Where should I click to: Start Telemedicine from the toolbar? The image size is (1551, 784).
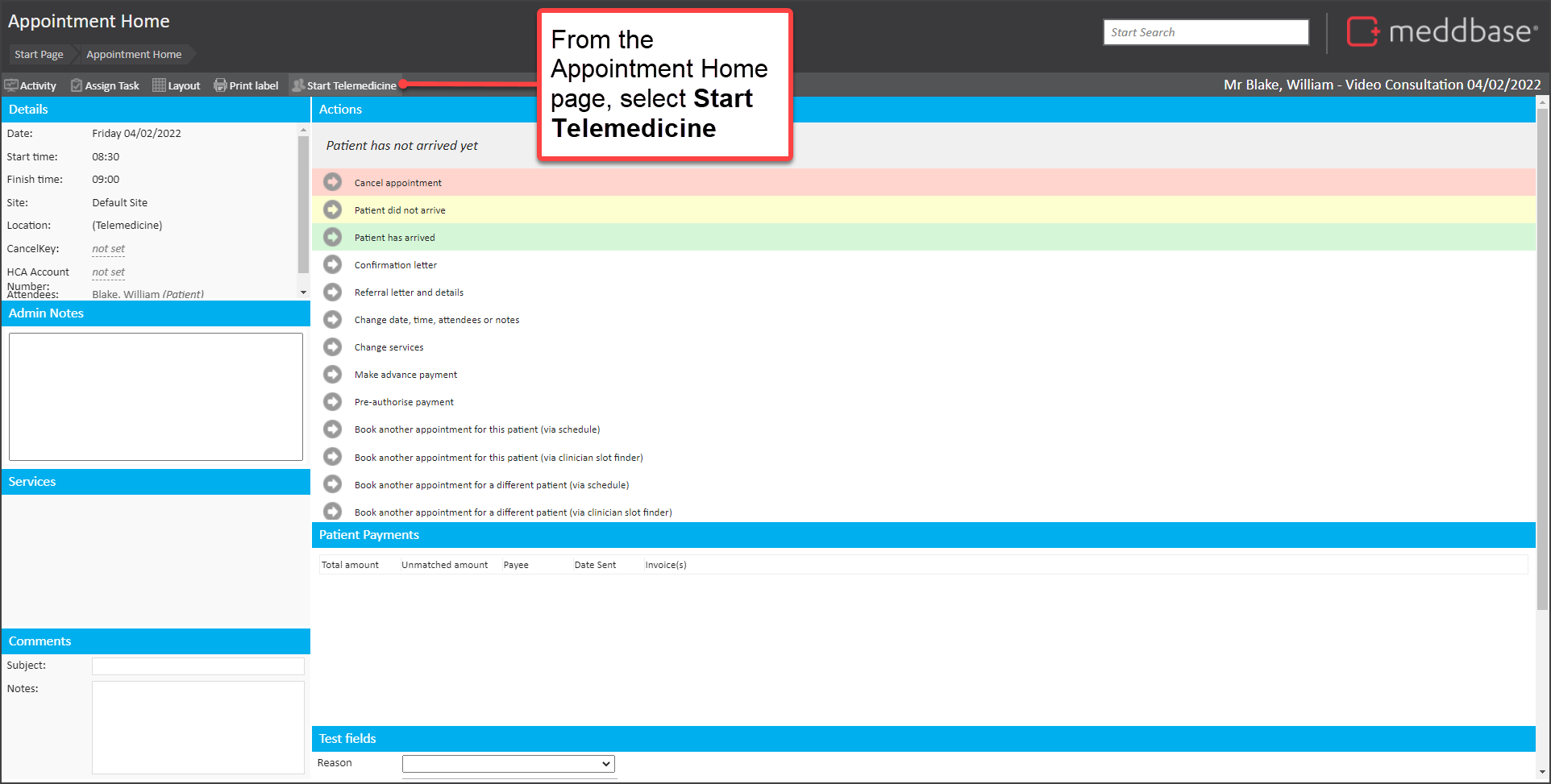pos(344,85)
